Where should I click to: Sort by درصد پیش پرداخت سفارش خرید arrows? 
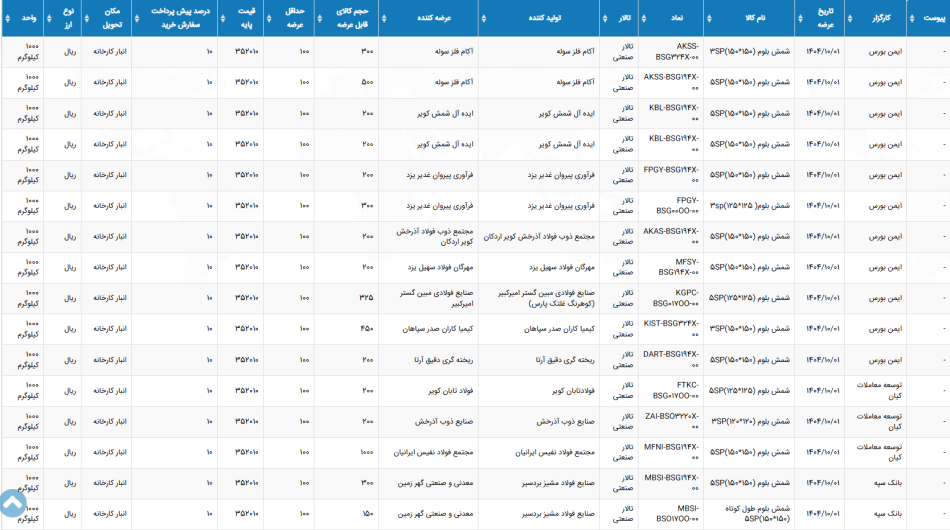(x=136, y=18)
